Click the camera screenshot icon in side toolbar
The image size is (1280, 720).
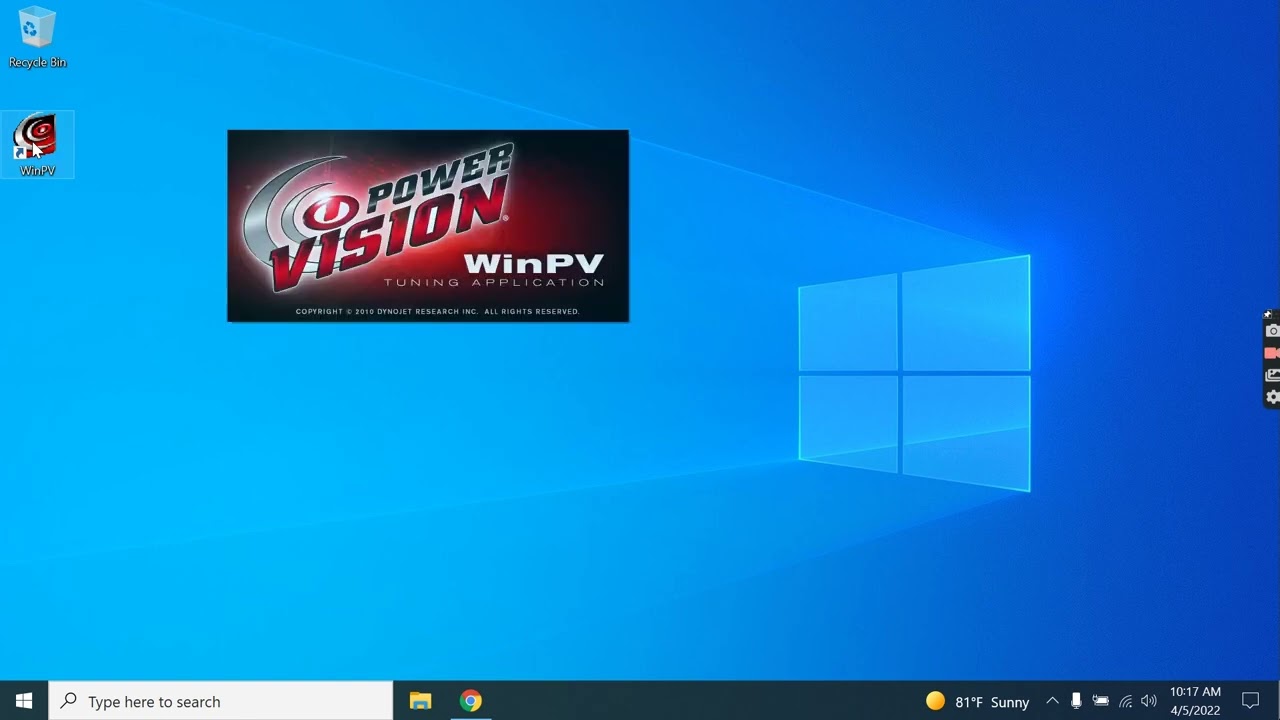coord(1272,331)
